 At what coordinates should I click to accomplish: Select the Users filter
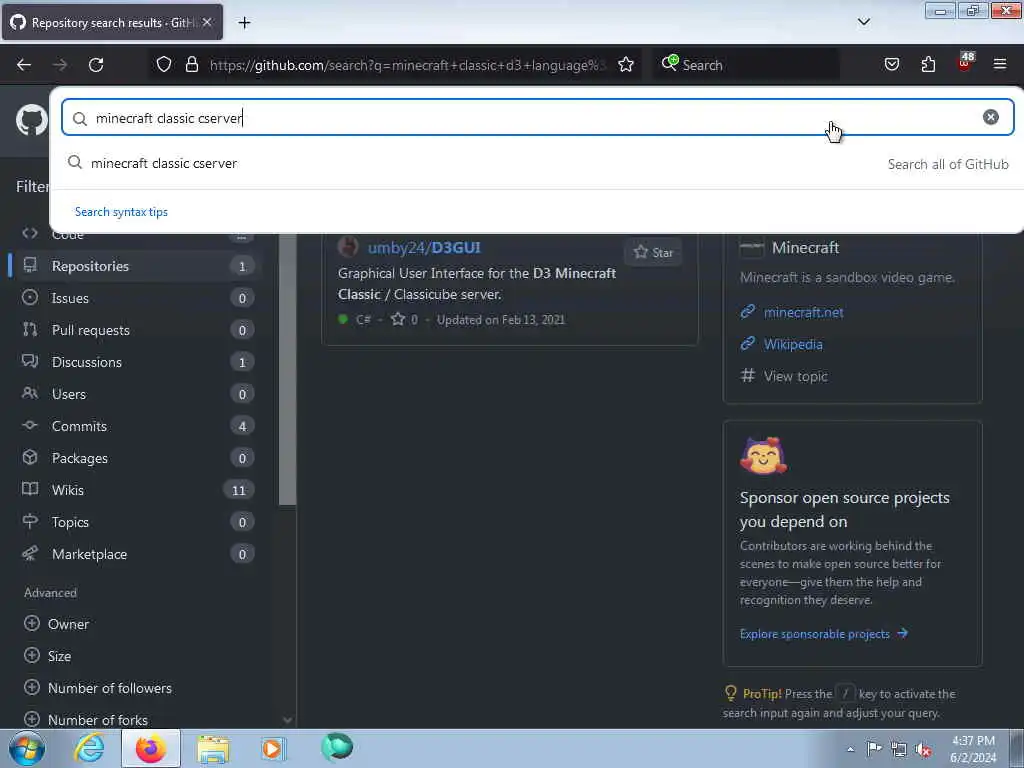(x=136, y=394)
